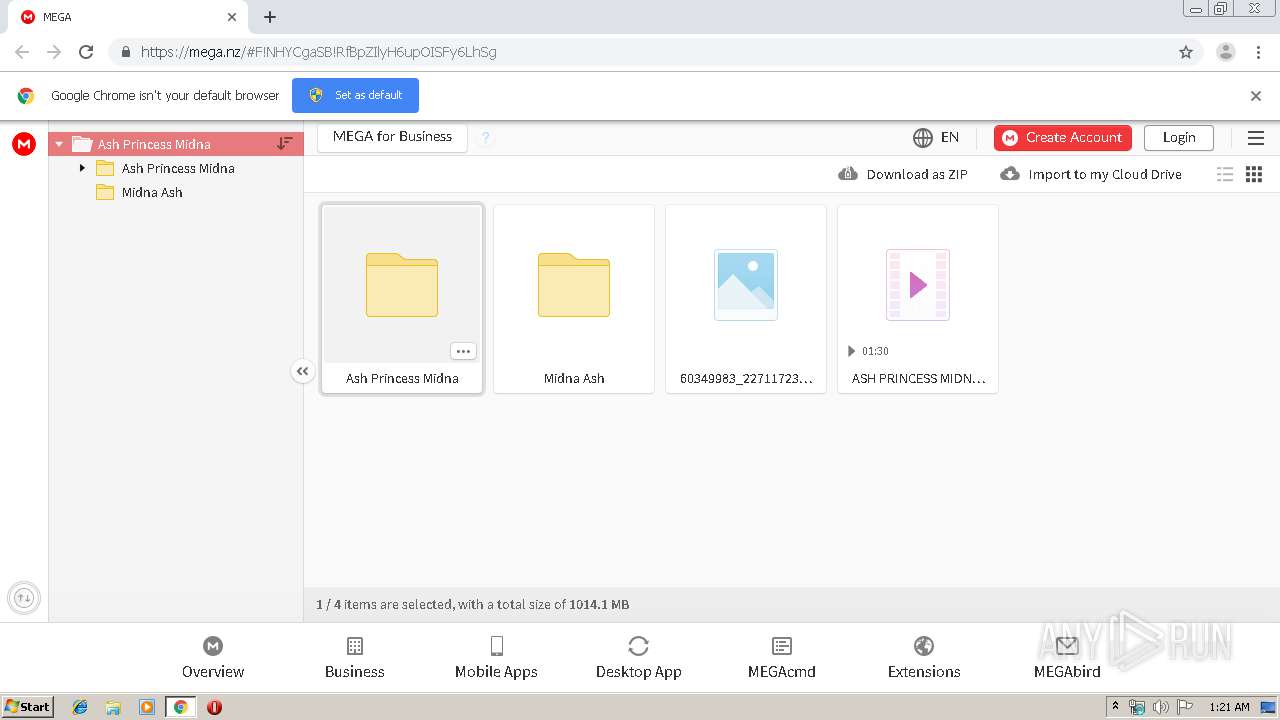Viewport: 1280px width, 720px height.
Task: Select the 60349983_22711723 image file tile
Action: pyautogui.click(x=746, y=299)
